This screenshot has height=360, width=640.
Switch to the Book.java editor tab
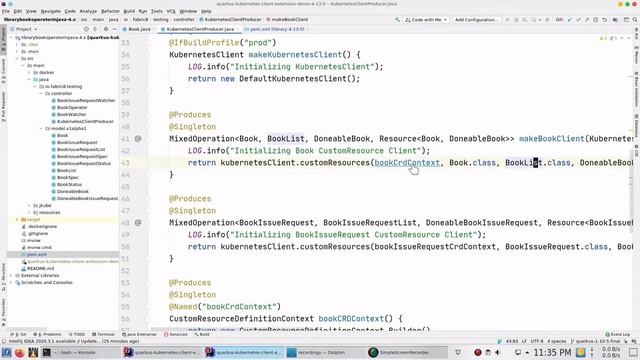pos(137,29)
